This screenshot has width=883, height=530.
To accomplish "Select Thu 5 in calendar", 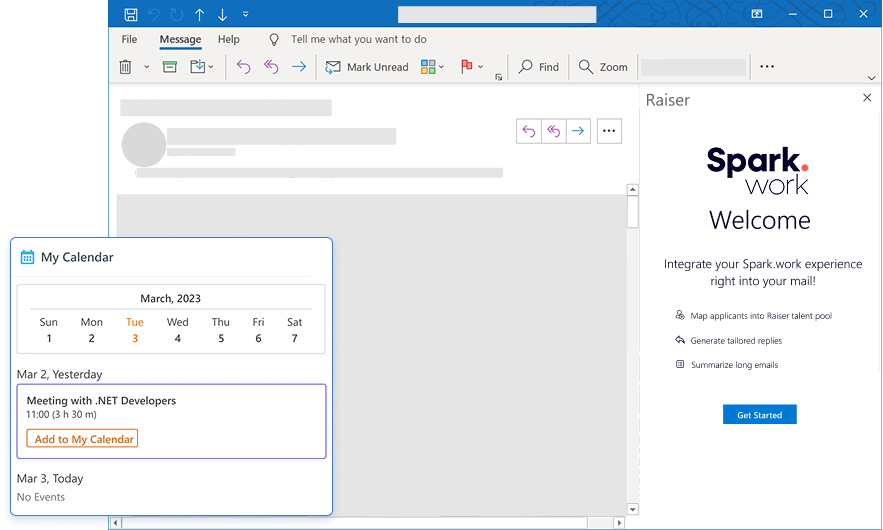I will (221, 330).
